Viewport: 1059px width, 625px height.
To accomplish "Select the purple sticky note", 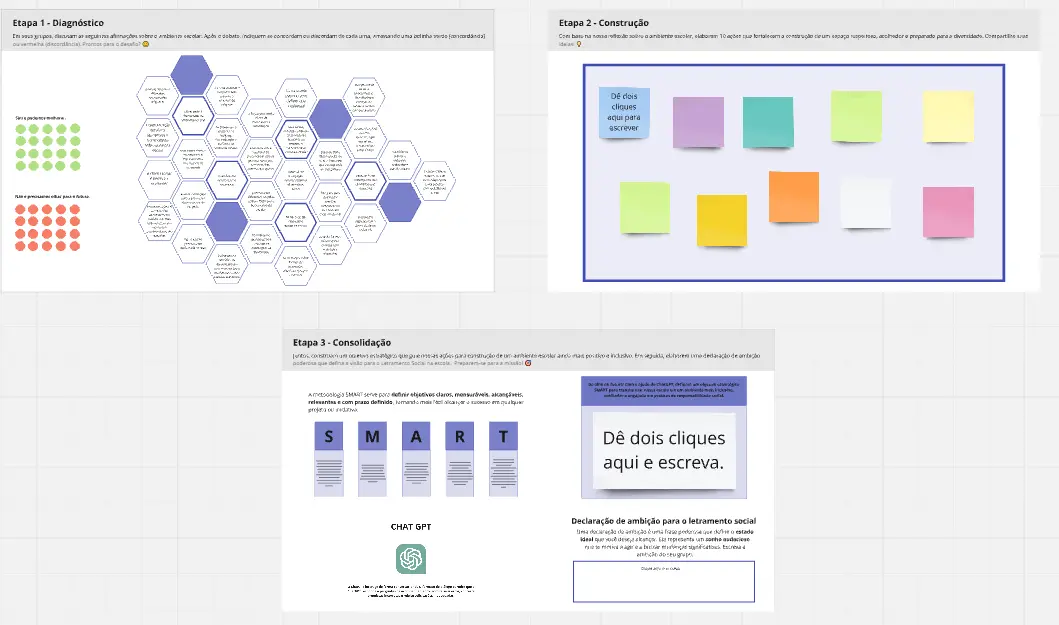I will point(698,123).
